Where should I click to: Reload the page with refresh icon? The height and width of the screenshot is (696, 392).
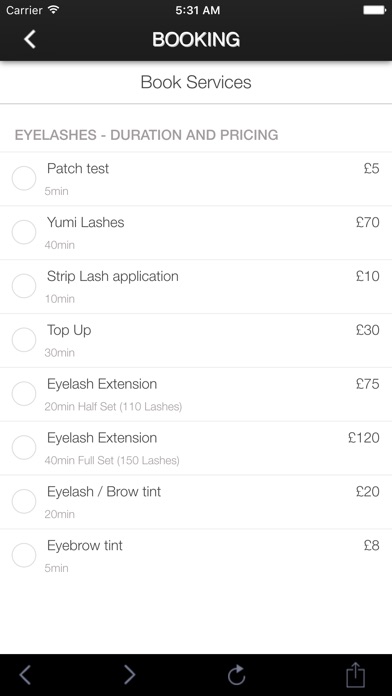(x=237, y=675)
